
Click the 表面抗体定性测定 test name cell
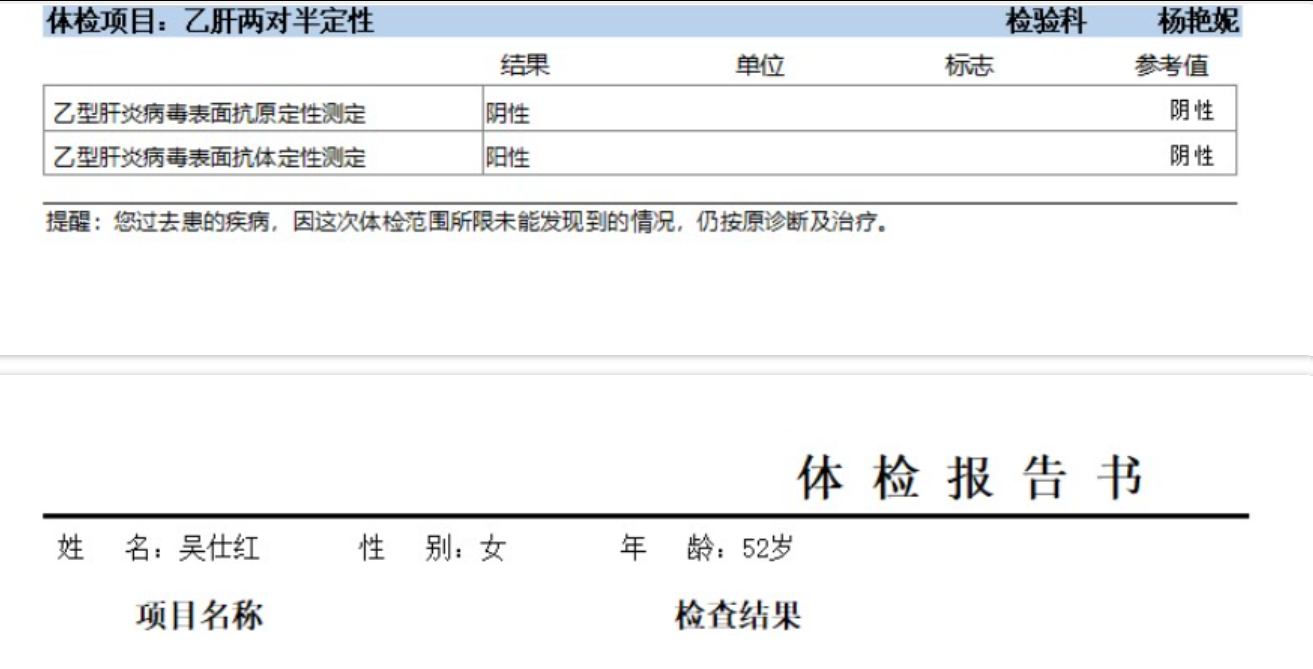coord(210,157)
